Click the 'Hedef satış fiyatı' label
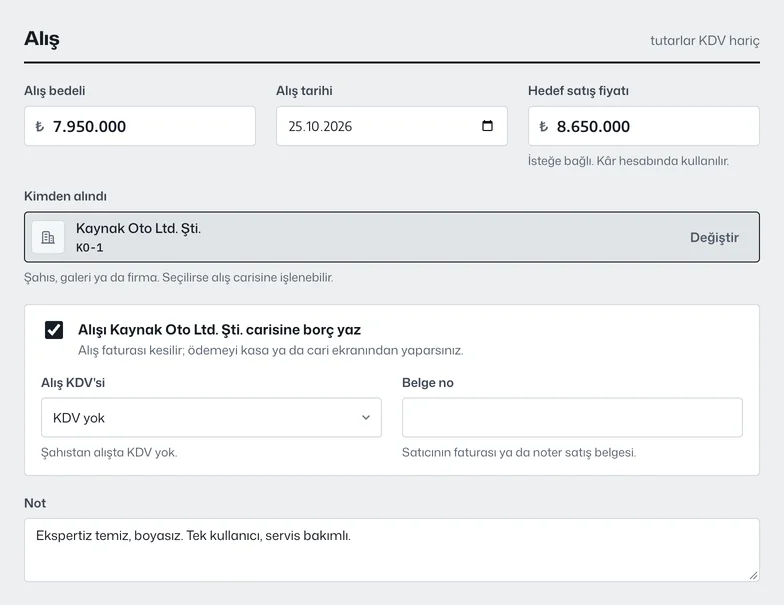The height and width of the screenshot is (605, 784). (x=578, y=91)
